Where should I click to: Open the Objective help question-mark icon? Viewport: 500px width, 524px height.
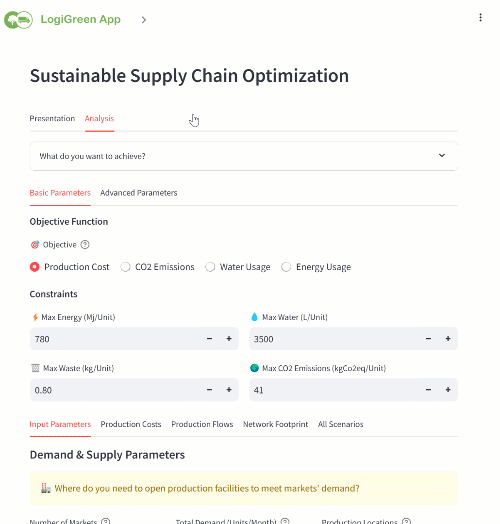point(85,245)
